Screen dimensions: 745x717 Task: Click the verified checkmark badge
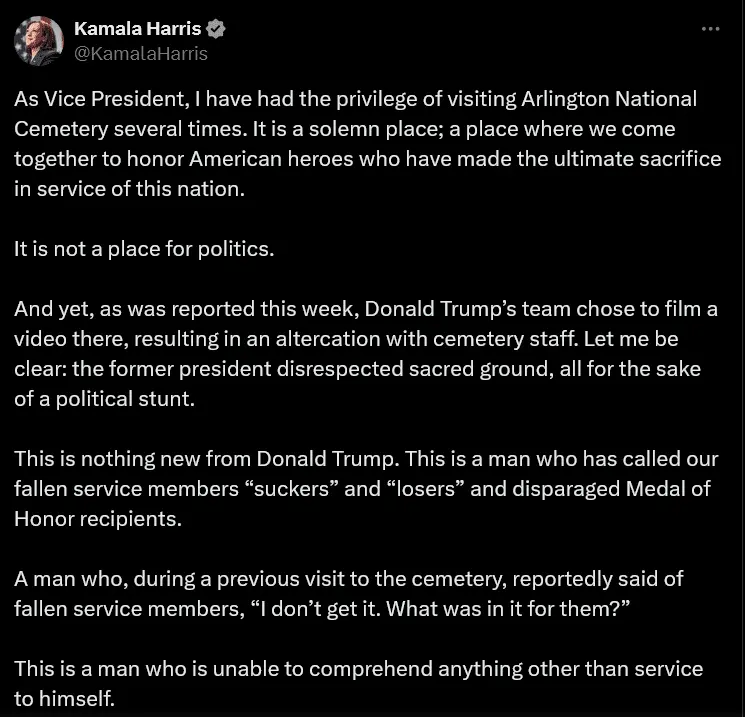(x=216, y=29)
